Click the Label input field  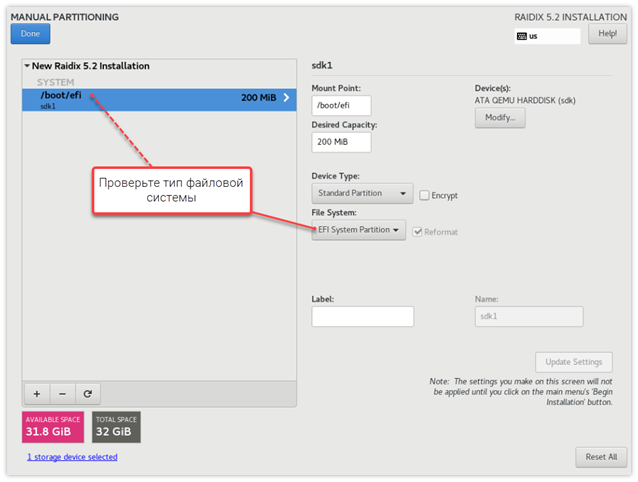point(362,317)
